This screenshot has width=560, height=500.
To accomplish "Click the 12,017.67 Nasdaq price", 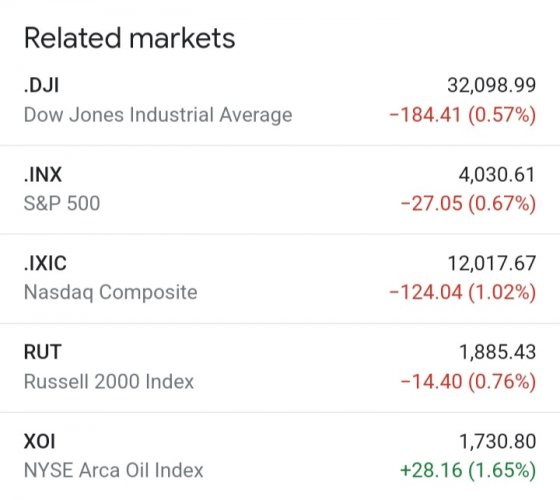I will [x=491, y=263].
